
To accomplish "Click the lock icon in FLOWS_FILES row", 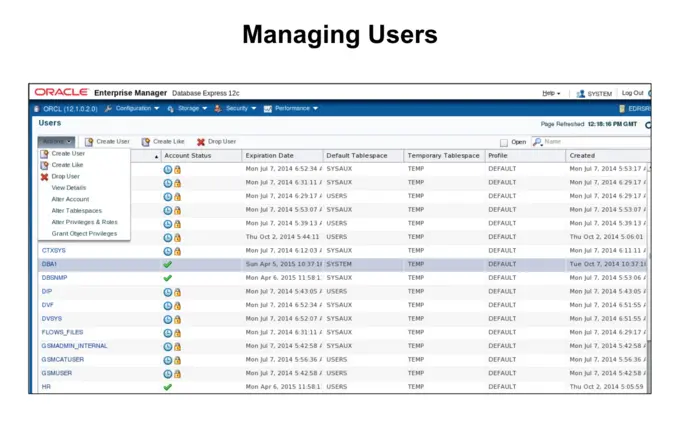I will click(x=177, y=333).
